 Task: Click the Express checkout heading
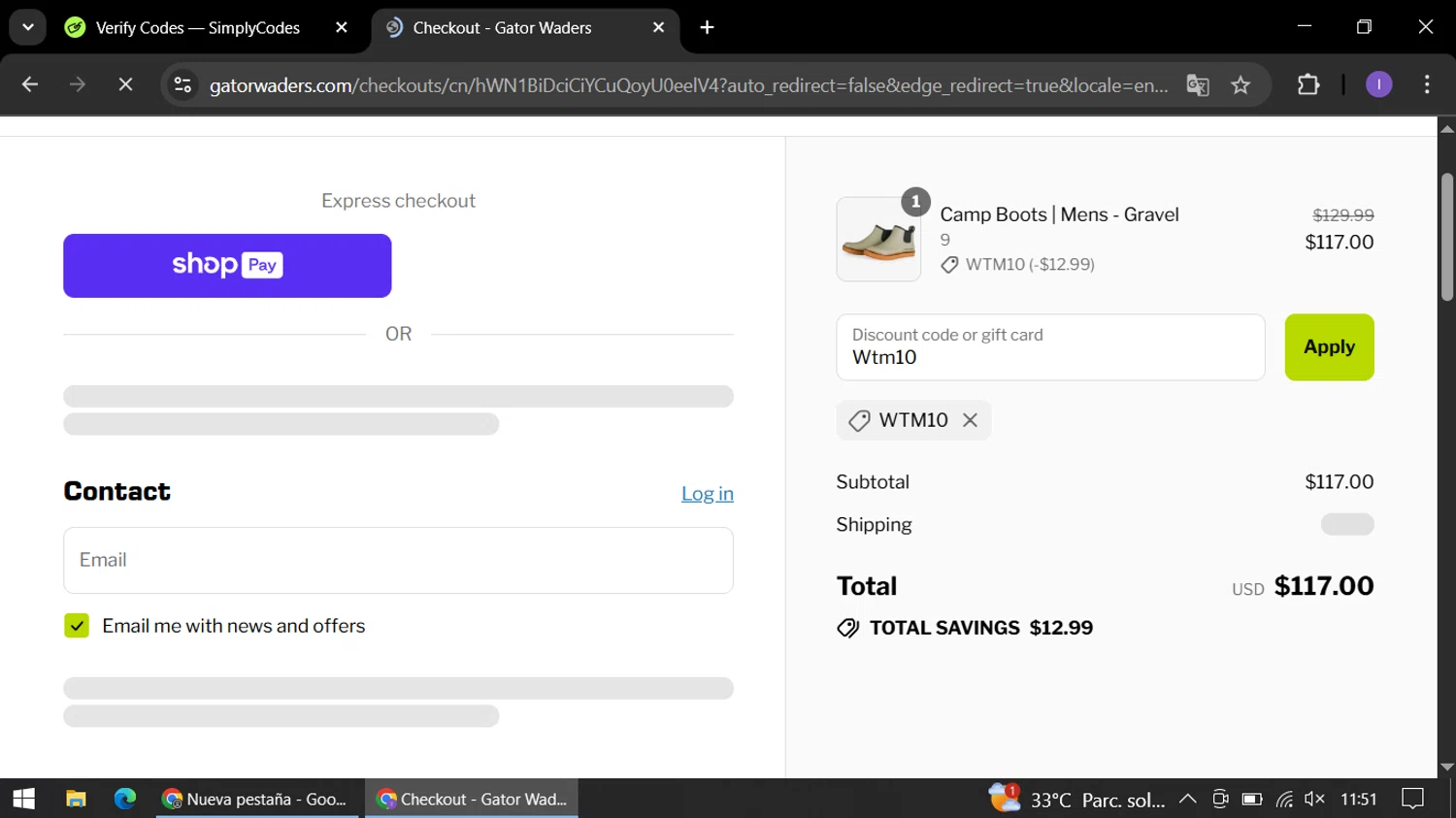(398, 201)
